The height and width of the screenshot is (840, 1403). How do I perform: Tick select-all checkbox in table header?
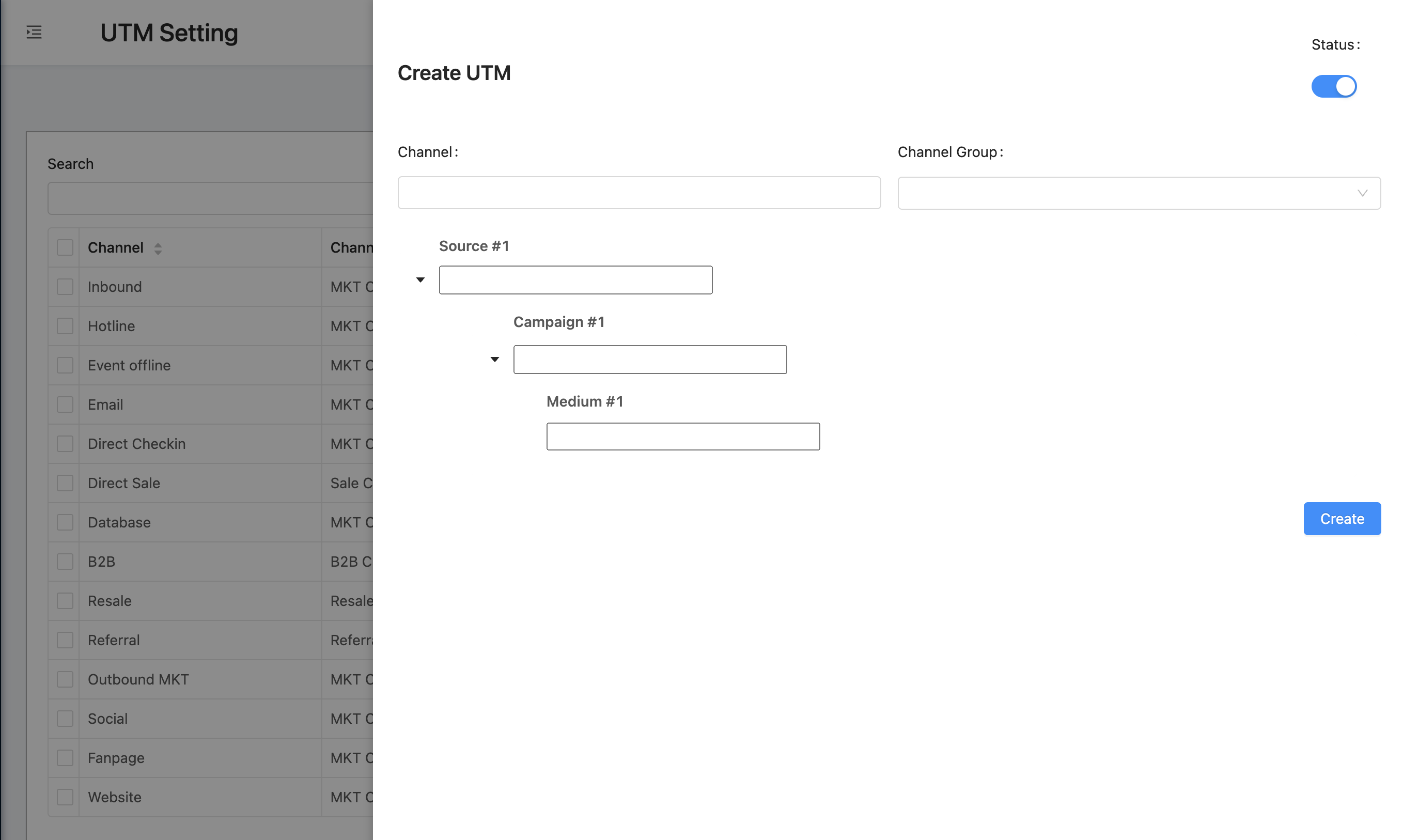point(65,248)
